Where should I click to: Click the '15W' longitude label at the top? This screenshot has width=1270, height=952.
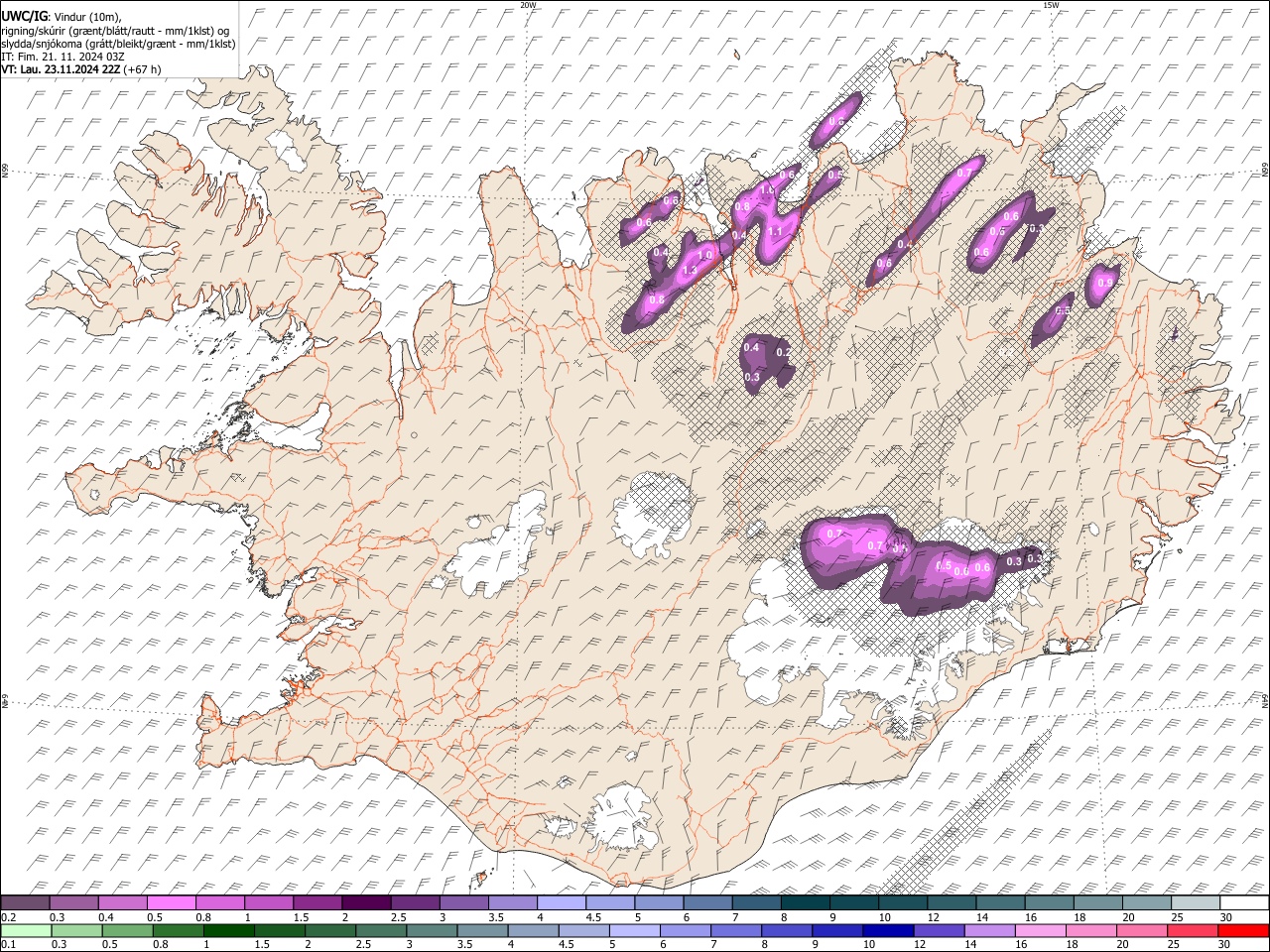pyautogui.click(x=1051, y=5)
